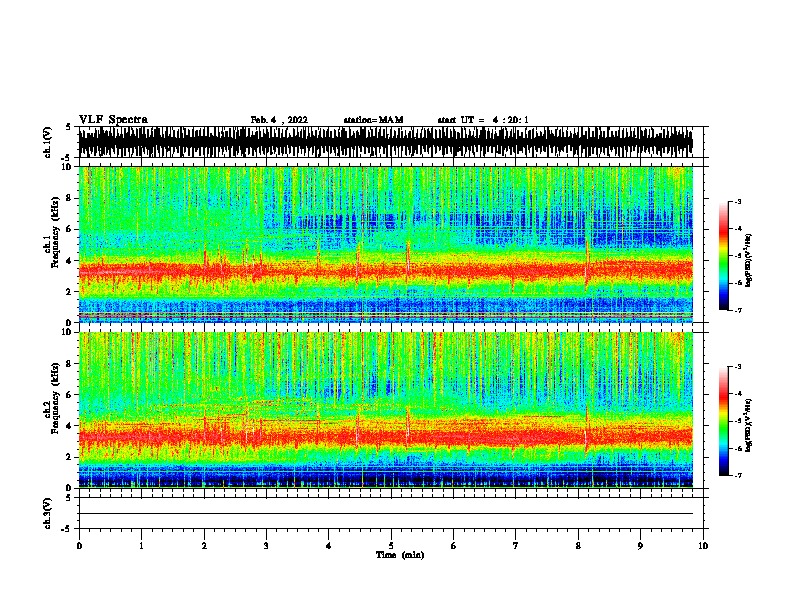The width and height of the screenshot is (792, 612).
Task: Click tick label "2" on the Time axis
Action: pos(204,546)
